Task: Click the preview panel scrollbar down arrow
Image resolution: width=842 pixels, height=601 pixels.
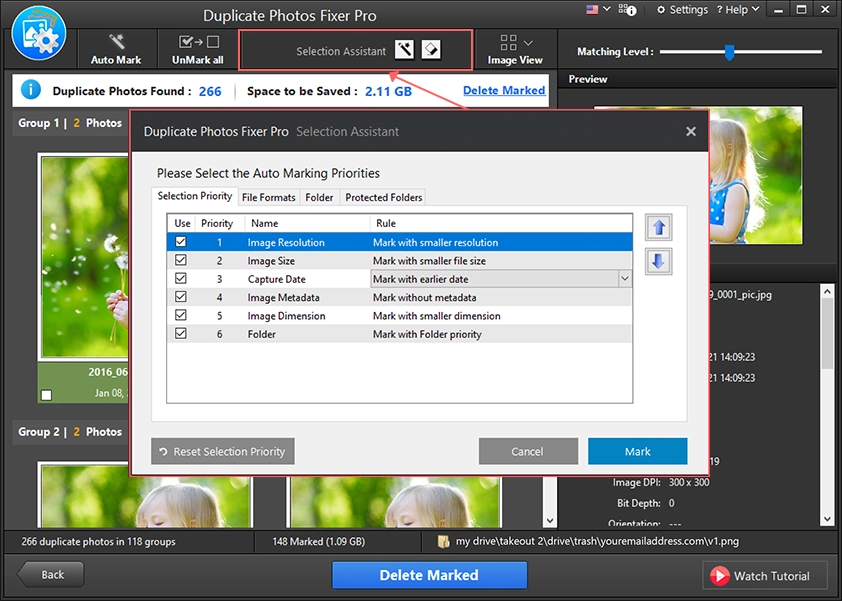Action: [827, 519]
